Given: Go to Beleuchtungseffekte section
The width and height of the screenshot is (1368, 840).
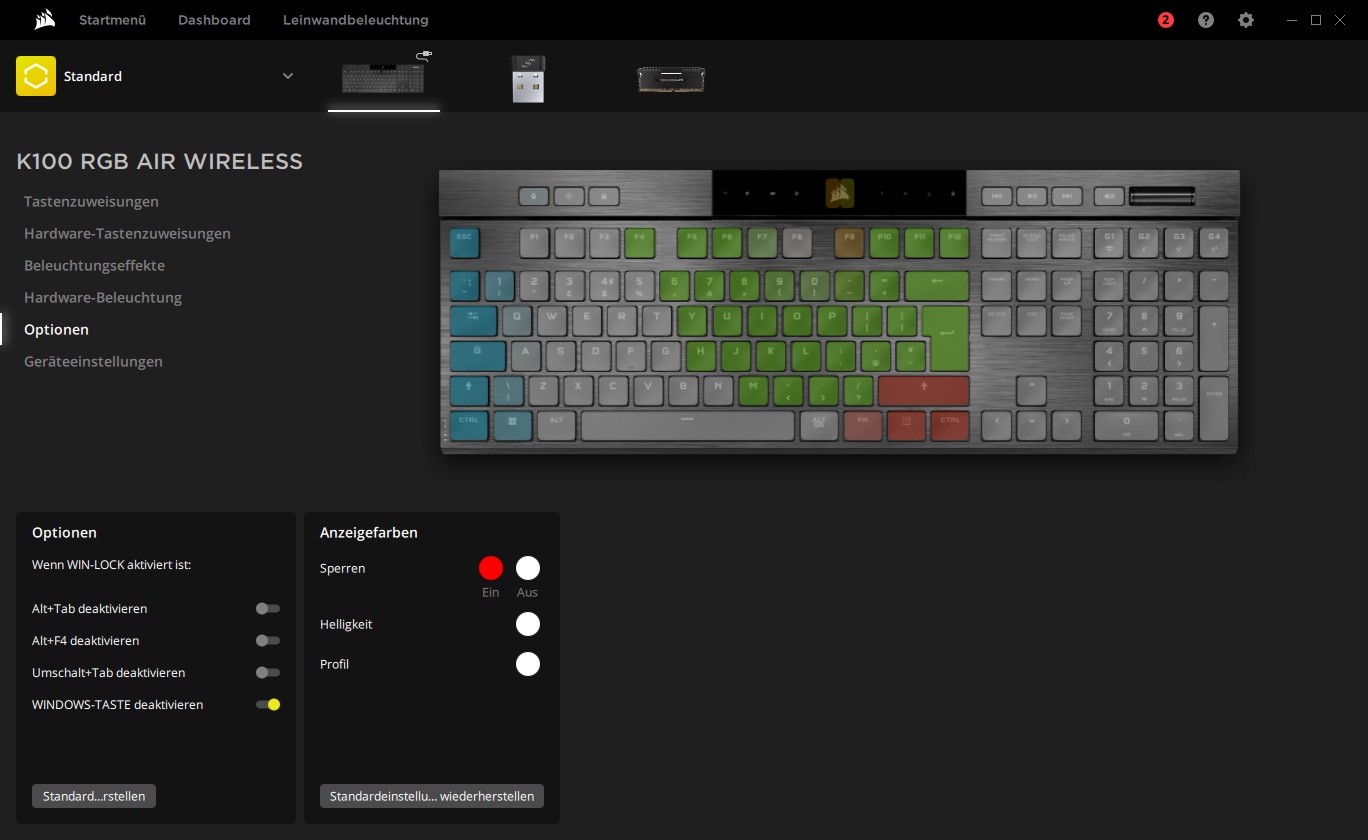Looking at the screenshot, I should (94, 265).
